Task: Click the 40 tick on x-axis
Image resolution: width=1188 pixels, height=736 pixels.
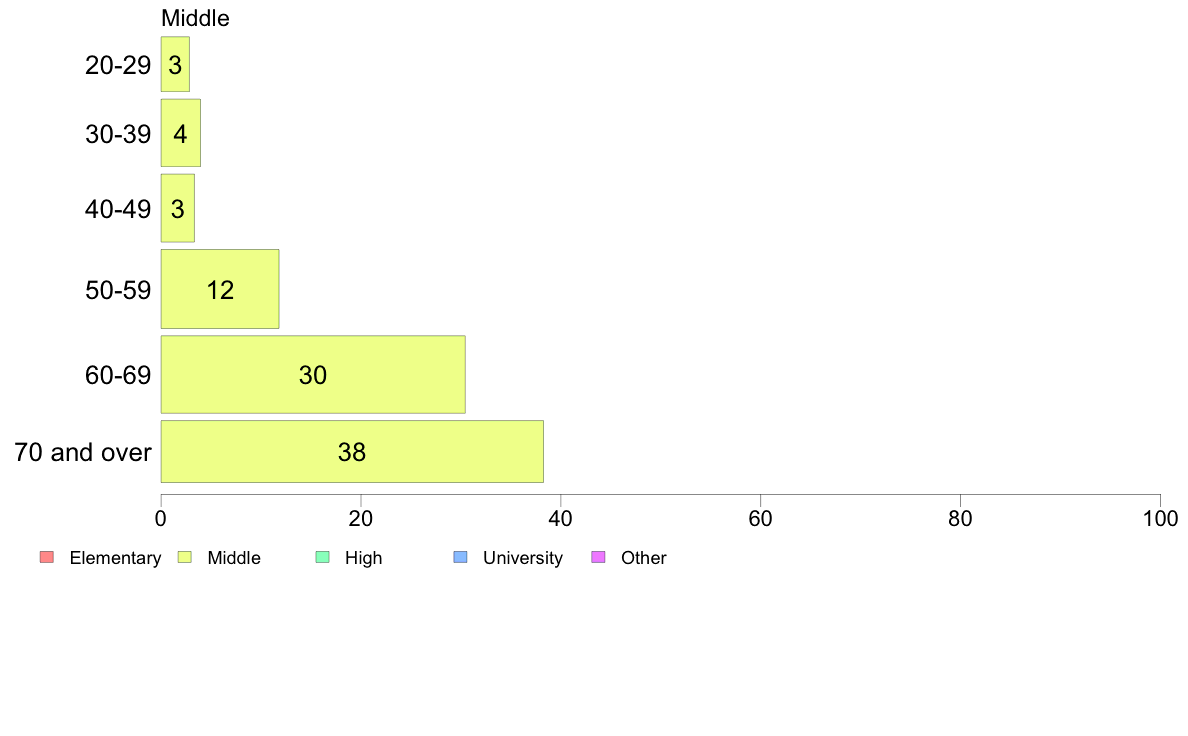Action: [561, 518]
